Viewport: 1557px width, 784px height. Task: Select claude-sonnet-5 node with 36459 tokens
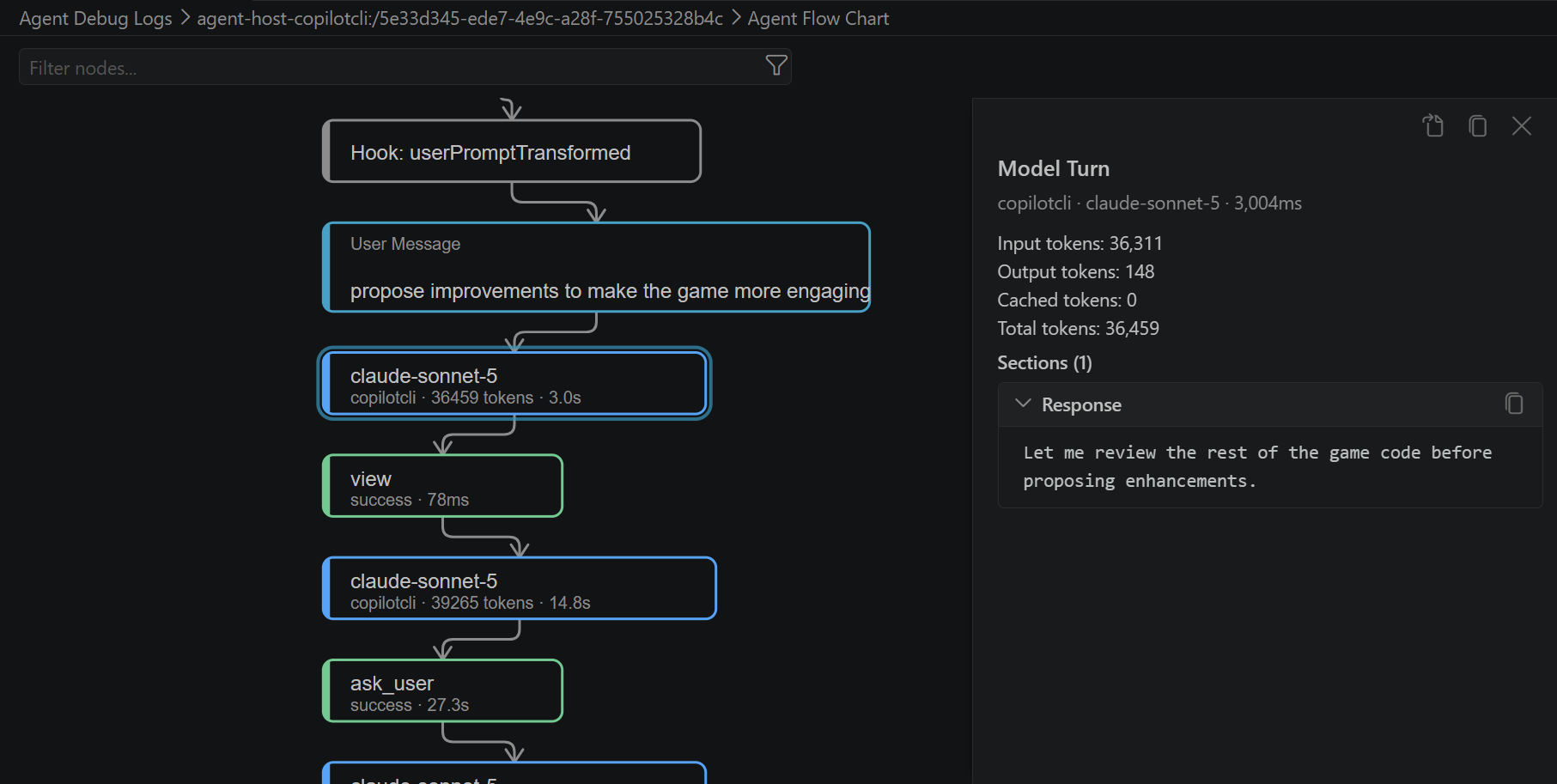[x=514, y=384]
